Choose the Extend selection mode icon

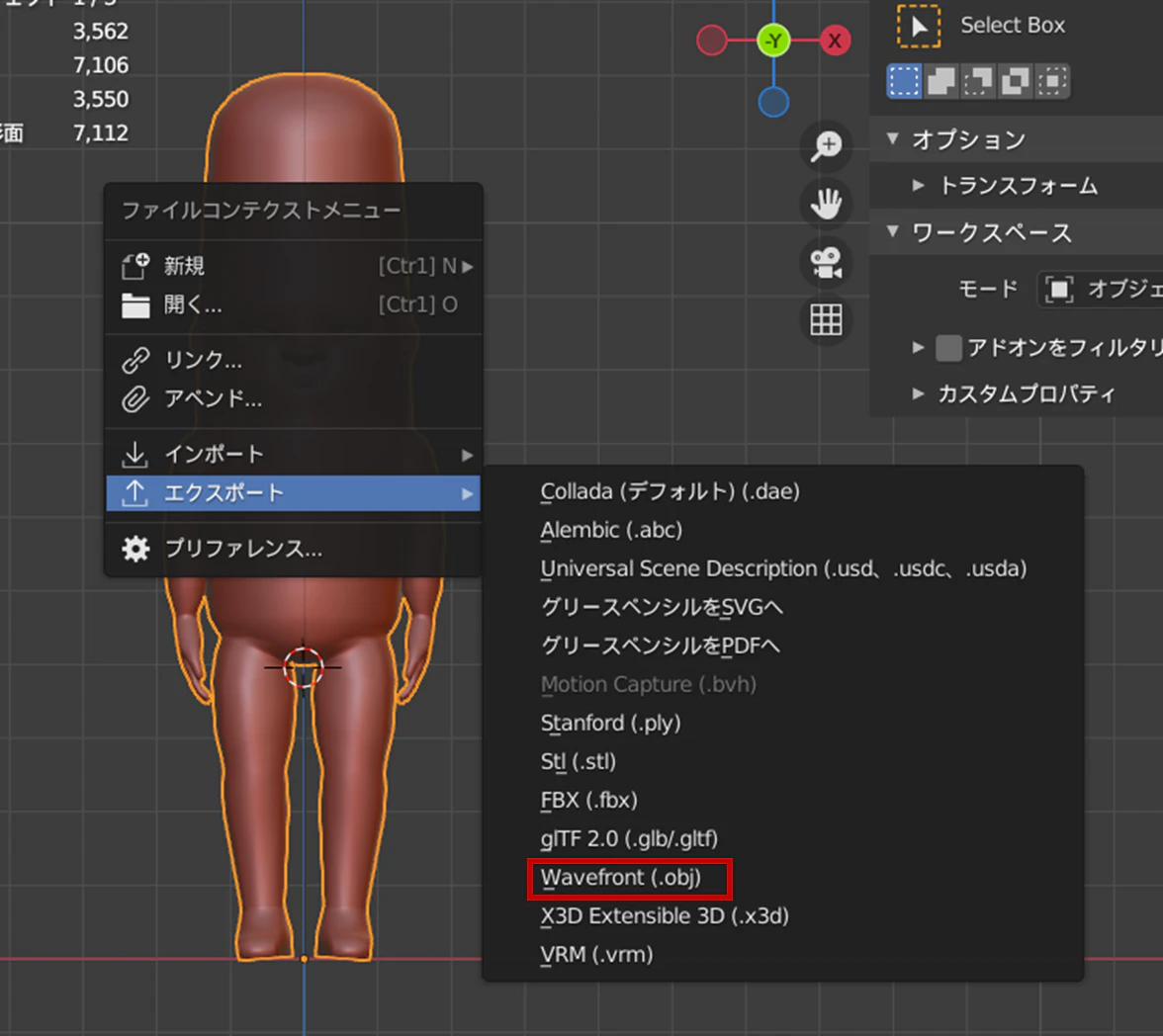941,81
